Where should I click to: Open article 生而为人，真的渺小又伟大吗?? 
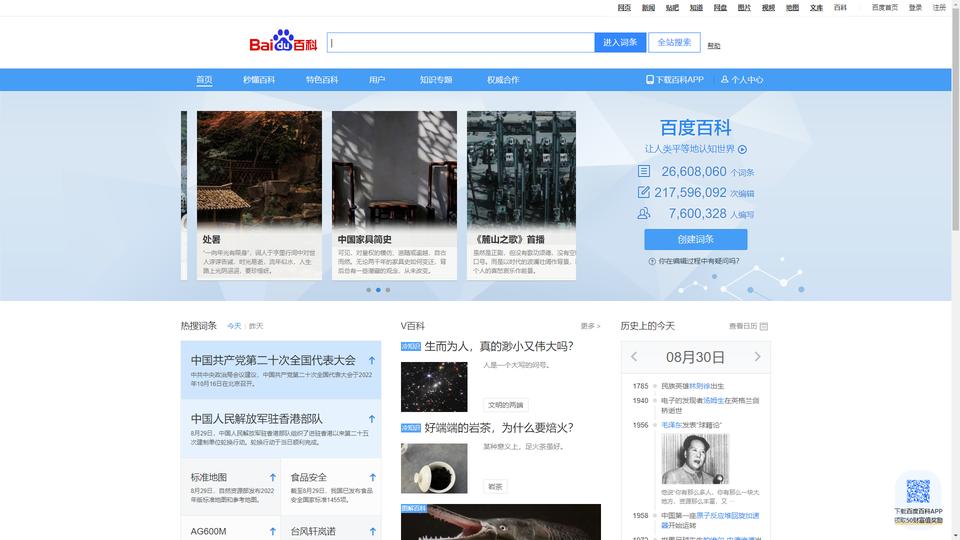pos(499,347)
